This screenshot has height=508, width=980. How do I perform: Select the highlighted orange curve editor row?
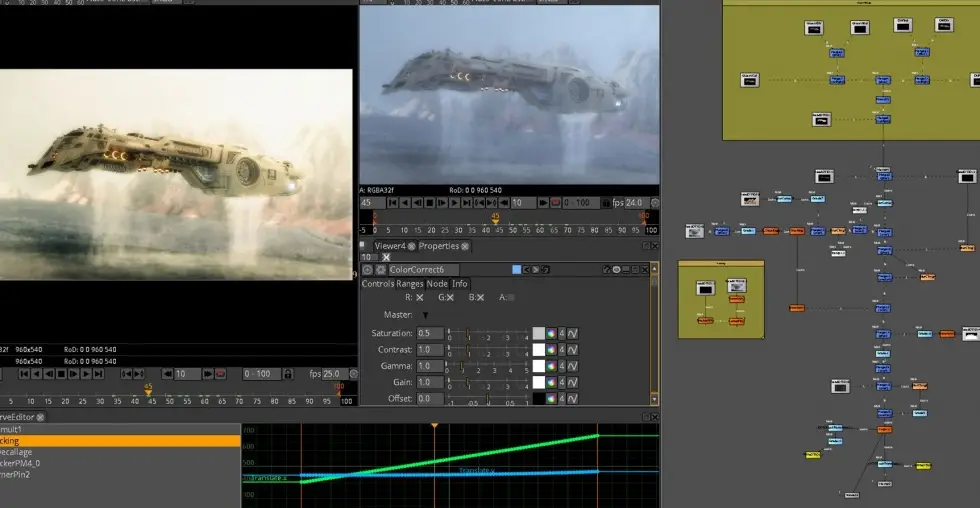coord(120,441)
